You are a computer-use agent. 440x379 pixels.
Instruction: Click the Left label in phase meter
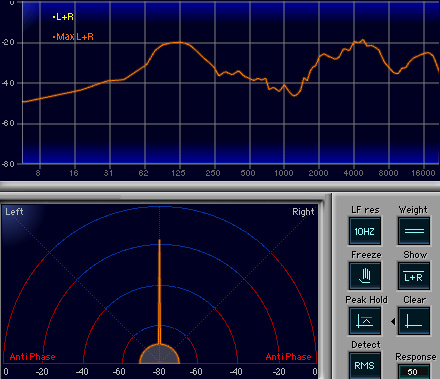click(14, 212)
